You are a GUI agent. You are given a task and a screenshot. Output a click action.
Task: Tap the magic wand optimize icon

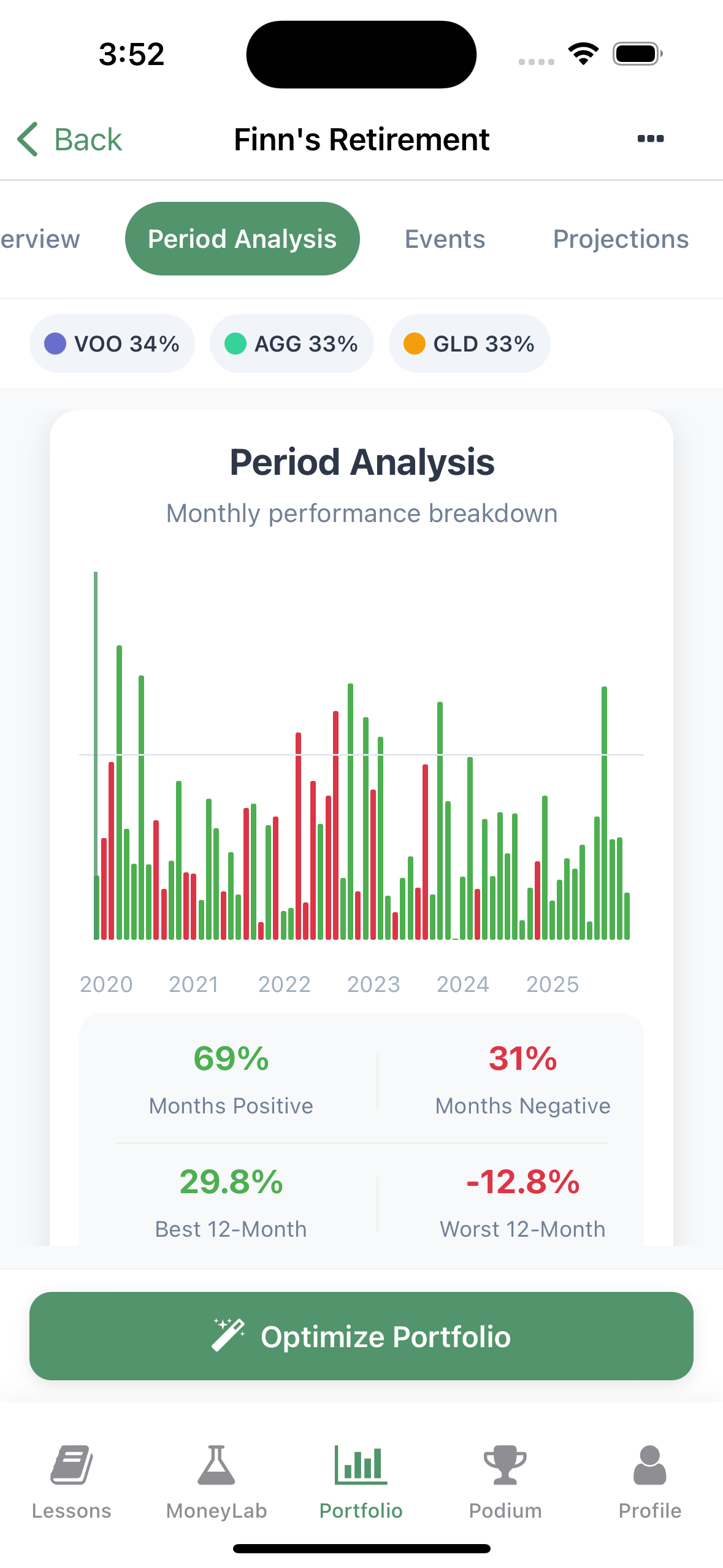point(228,1335)
